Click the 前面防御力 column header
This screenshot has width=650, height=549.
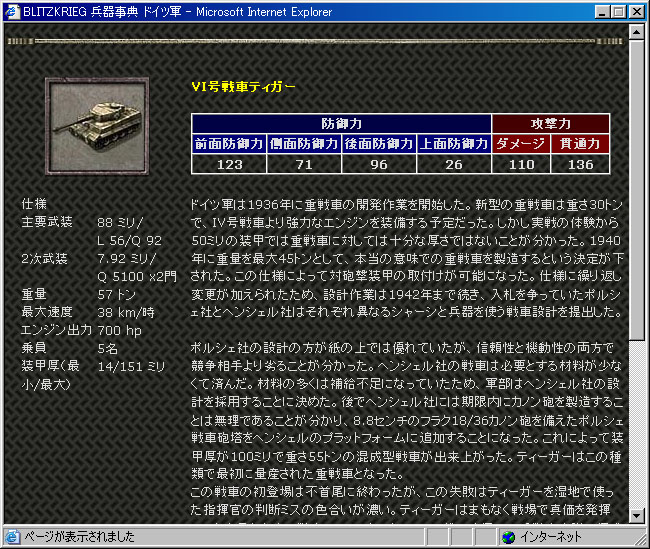tap(229, 143)
